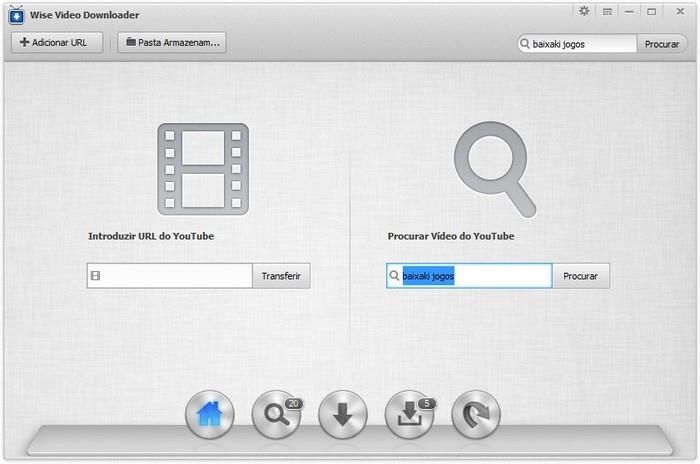This screenshot has height=464, width=700.
Task: Click the large magnifying glass icon
Action: (495, 170)
